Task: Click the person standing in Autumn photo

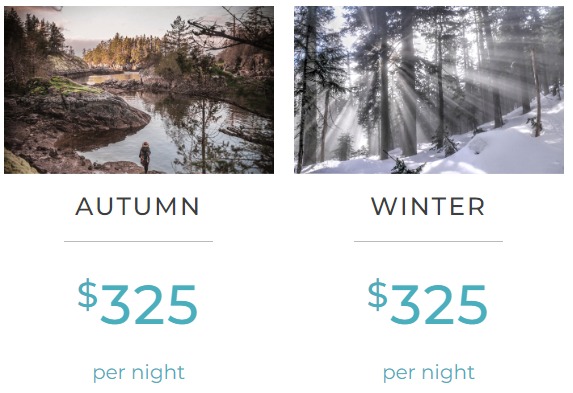Action: (x=145, y=157)
